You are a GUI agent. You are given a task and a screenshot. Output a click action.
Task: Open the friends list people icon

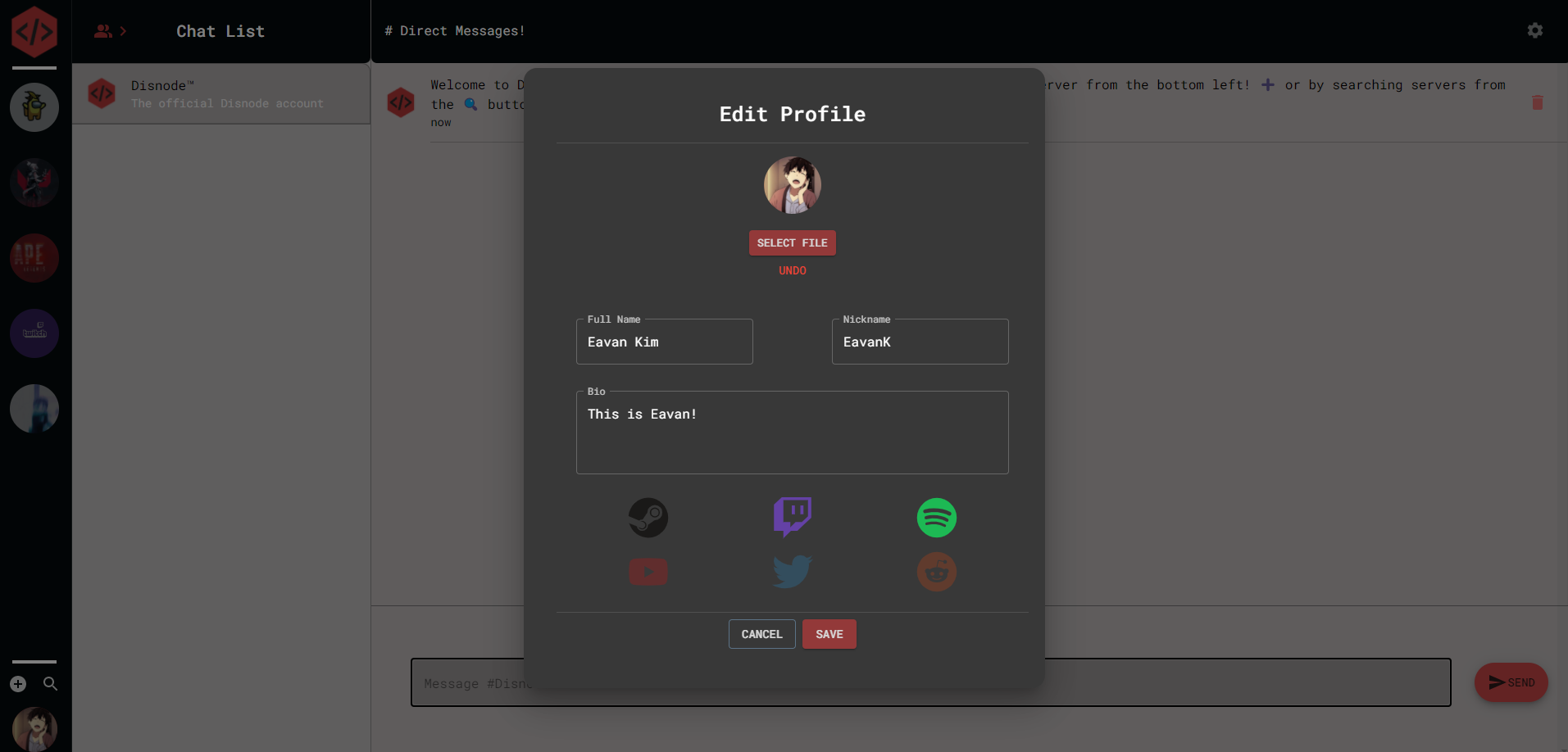coord(102,31)
